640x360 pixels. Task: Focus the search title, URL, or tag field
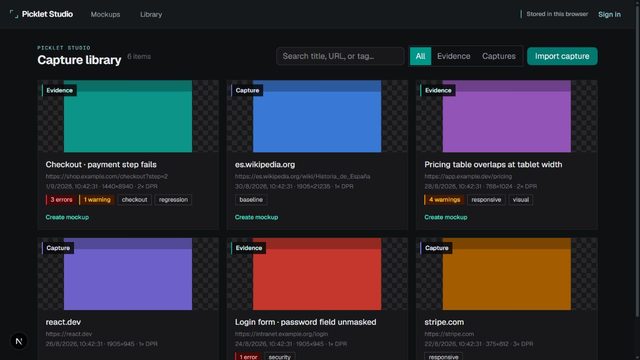[340, 56]
